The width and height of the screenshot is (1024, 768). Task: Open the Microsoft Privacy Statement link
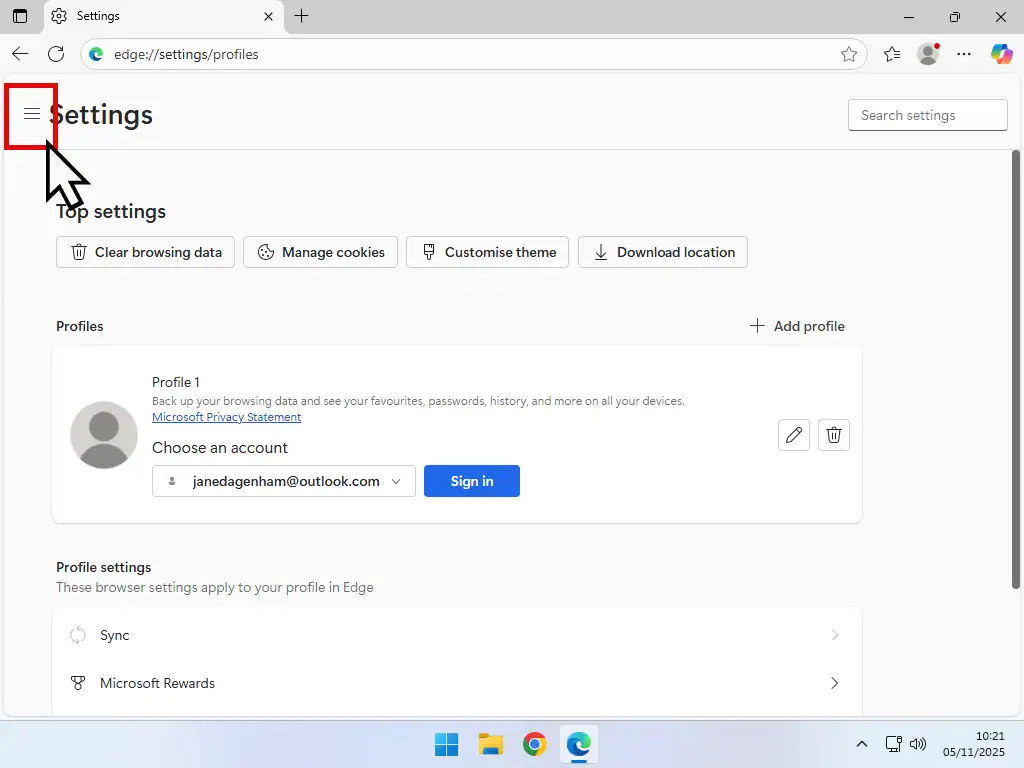[x=226, y=417]
